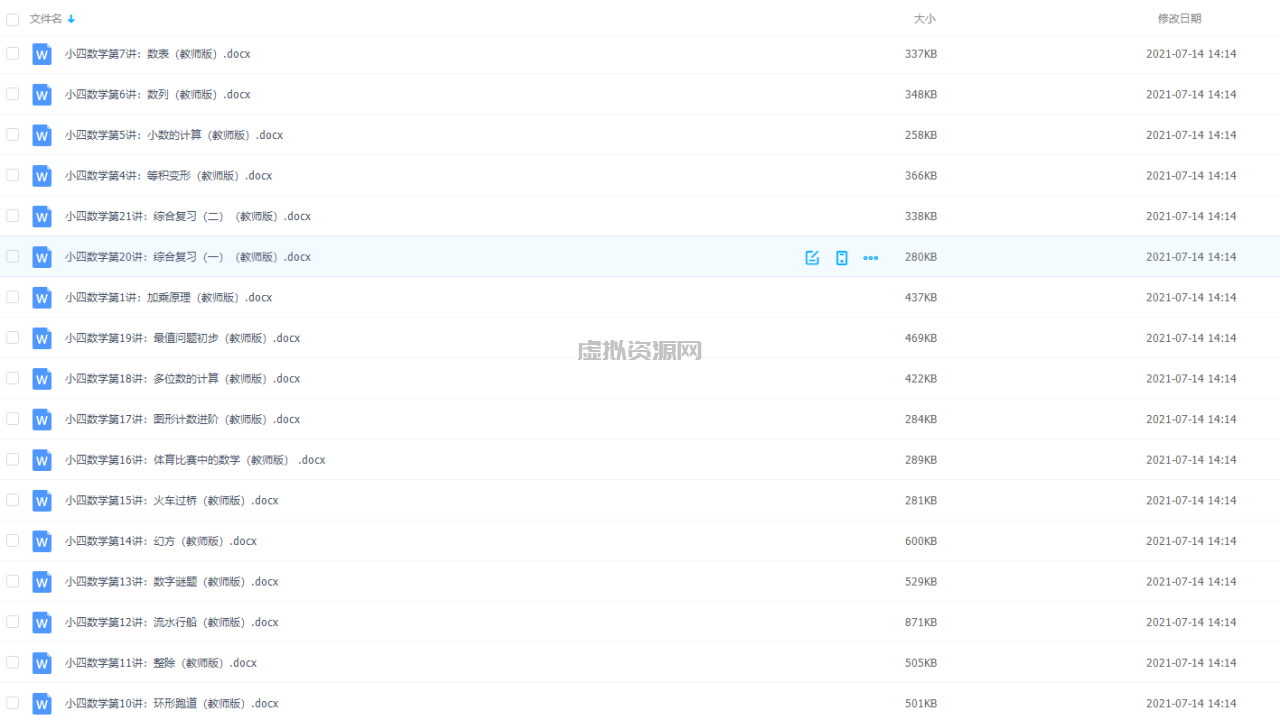Open the three-dots more menu on 第20讲 row

[871, 257]
